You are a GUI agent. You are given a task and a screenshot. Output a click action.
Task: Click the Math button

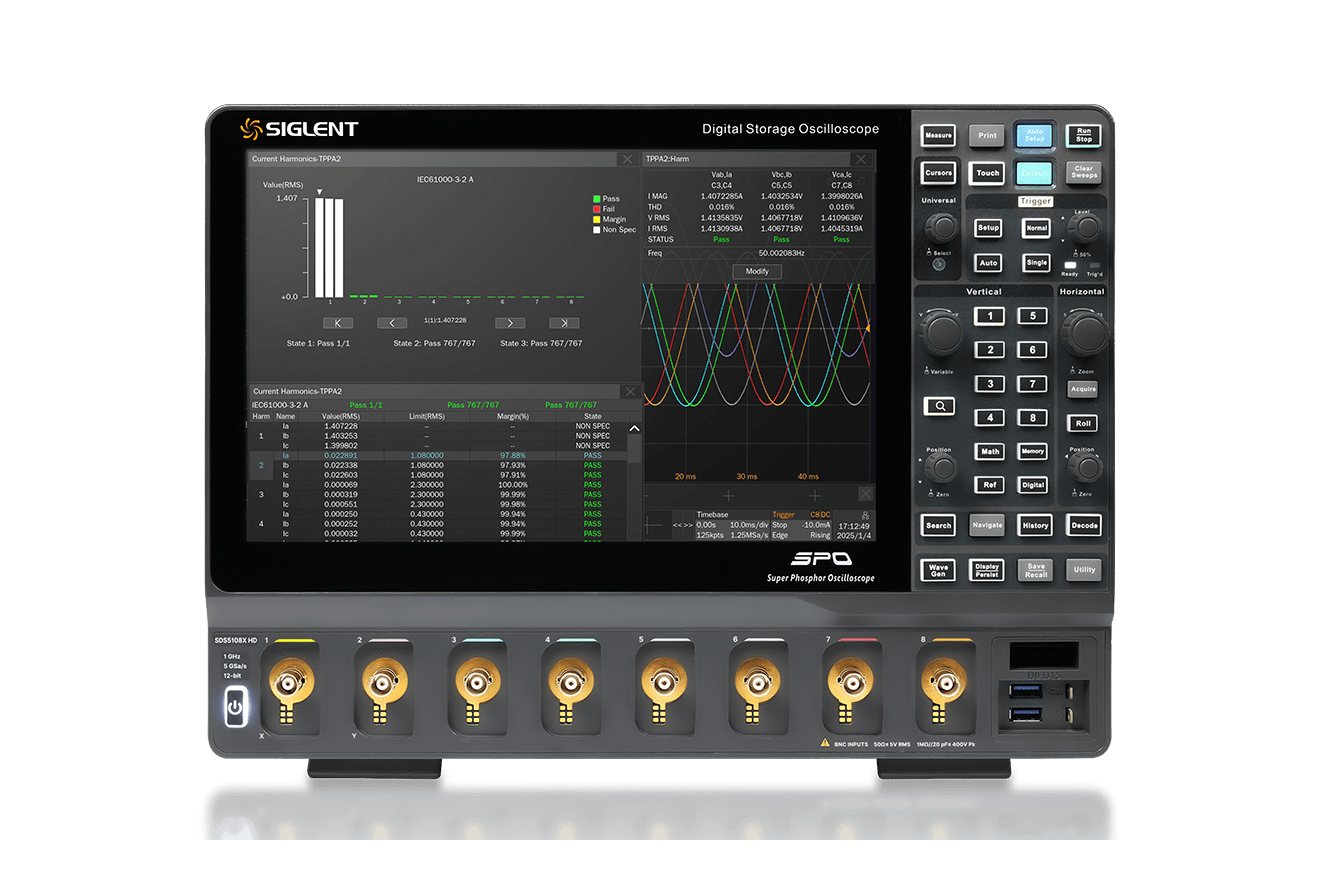tap(990, 451)
